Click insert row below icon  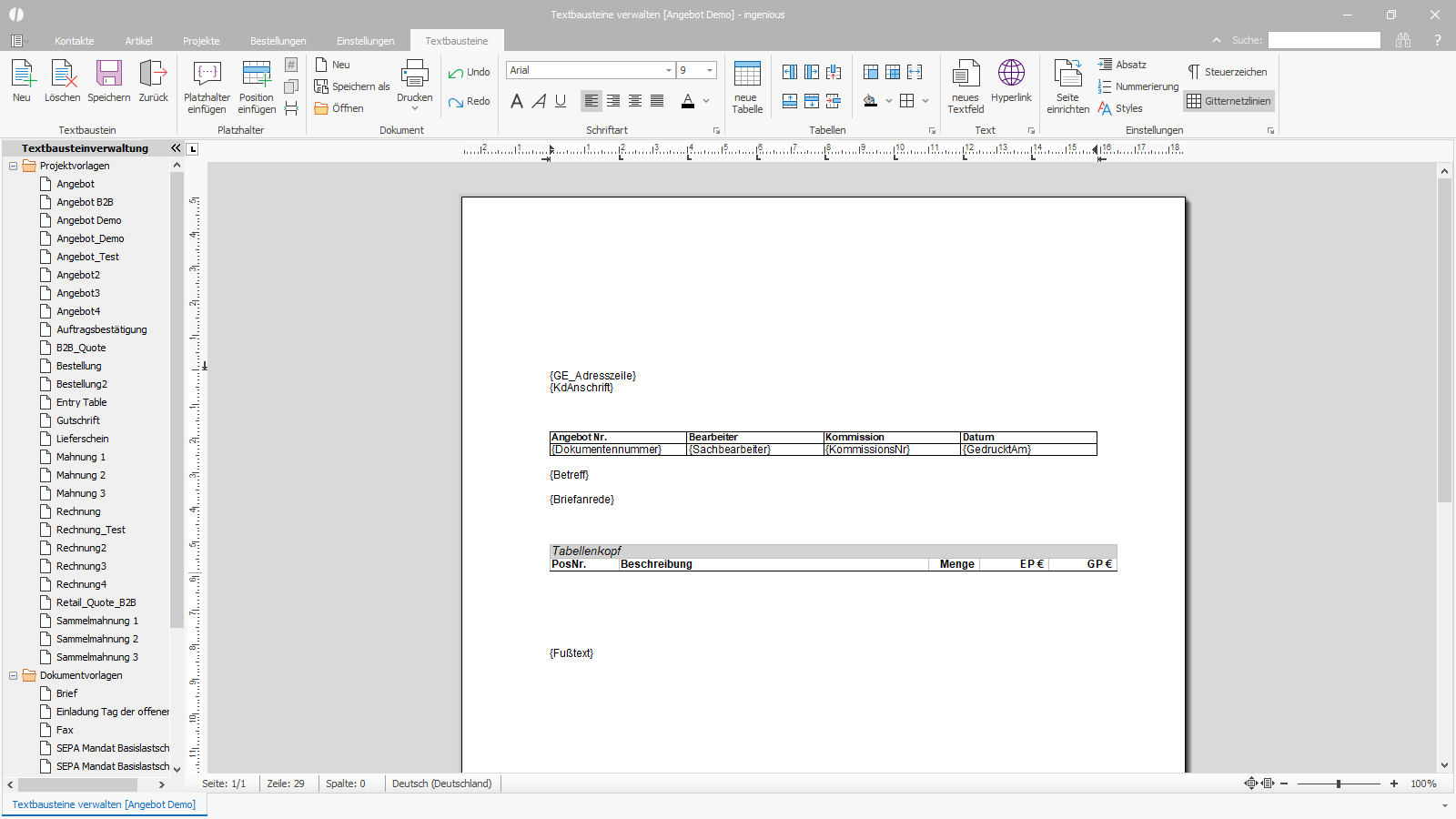pos(812,101)
